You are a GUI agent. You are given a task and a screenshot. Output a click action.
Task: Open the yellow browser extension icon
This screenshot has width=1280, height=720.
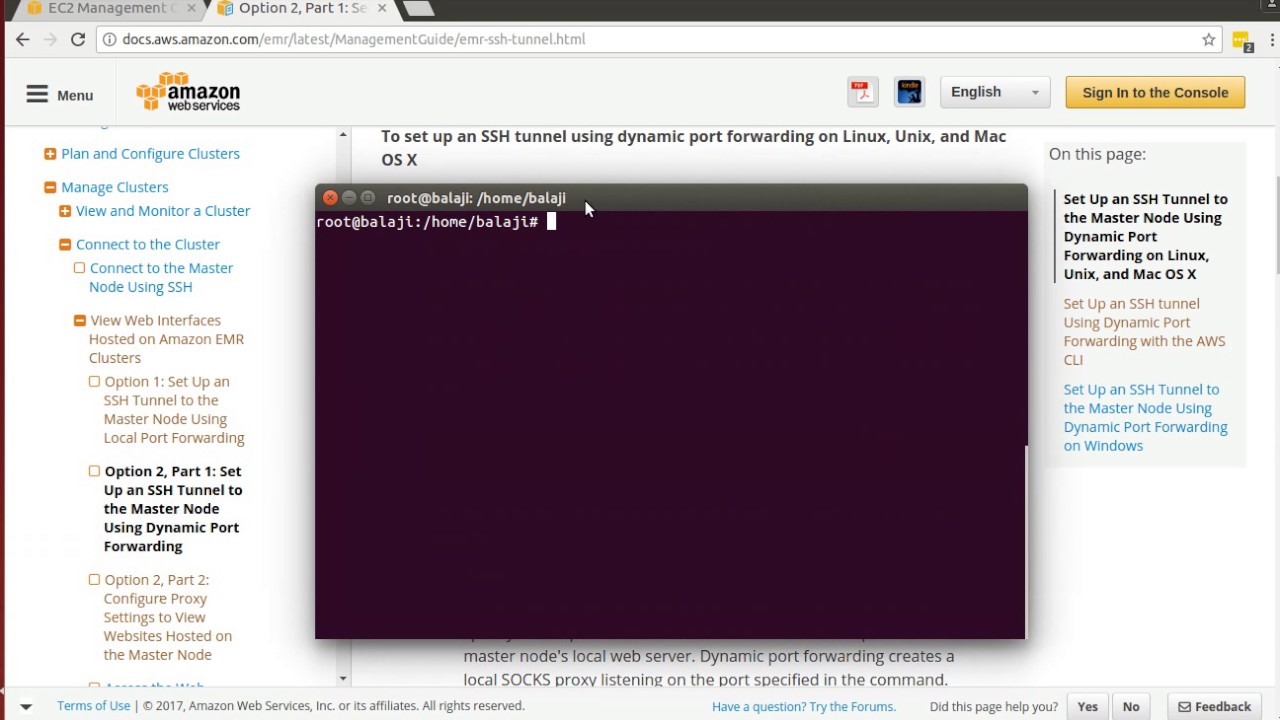coord(1242,41)
